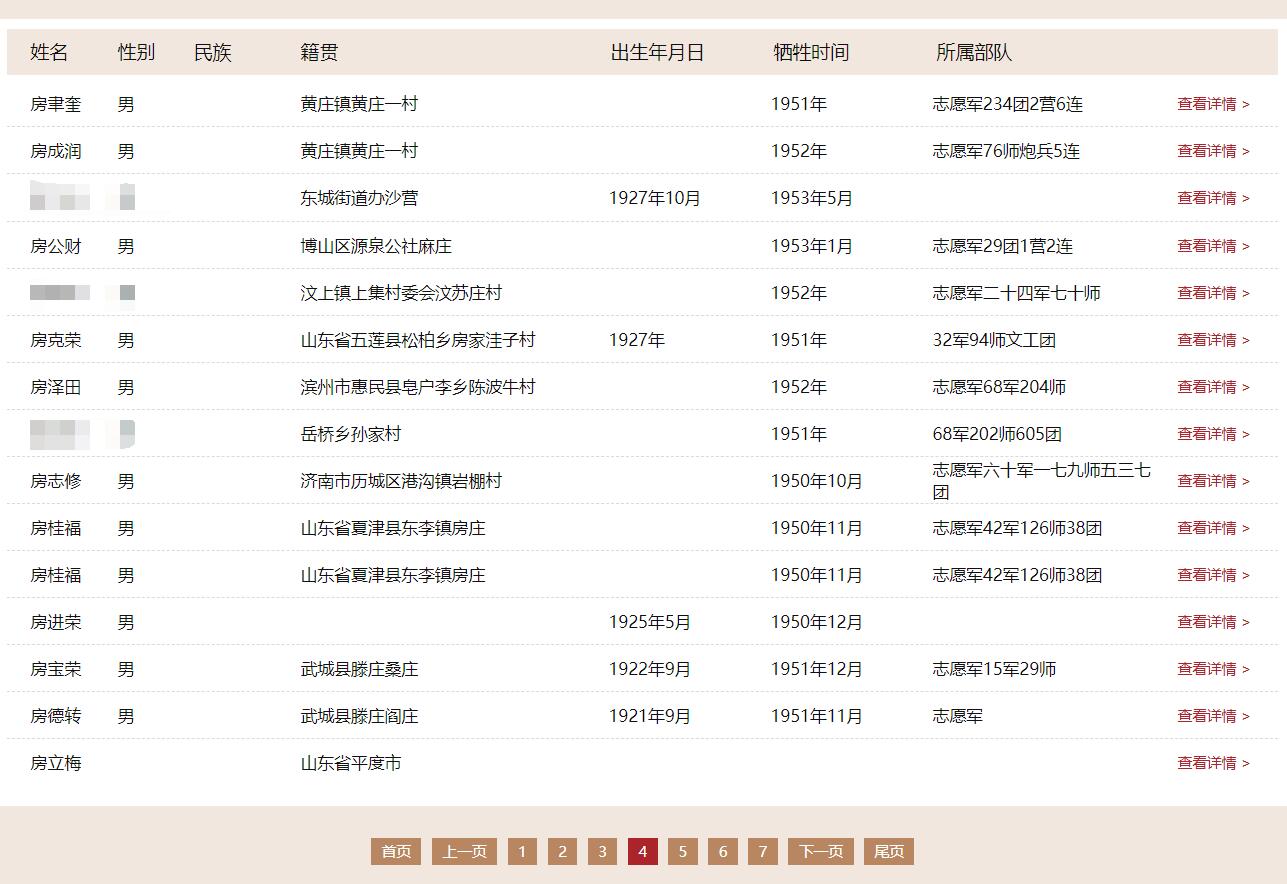Click 查看详情 for 房宝荣

pyautogui.click(x=1213, y=669)
